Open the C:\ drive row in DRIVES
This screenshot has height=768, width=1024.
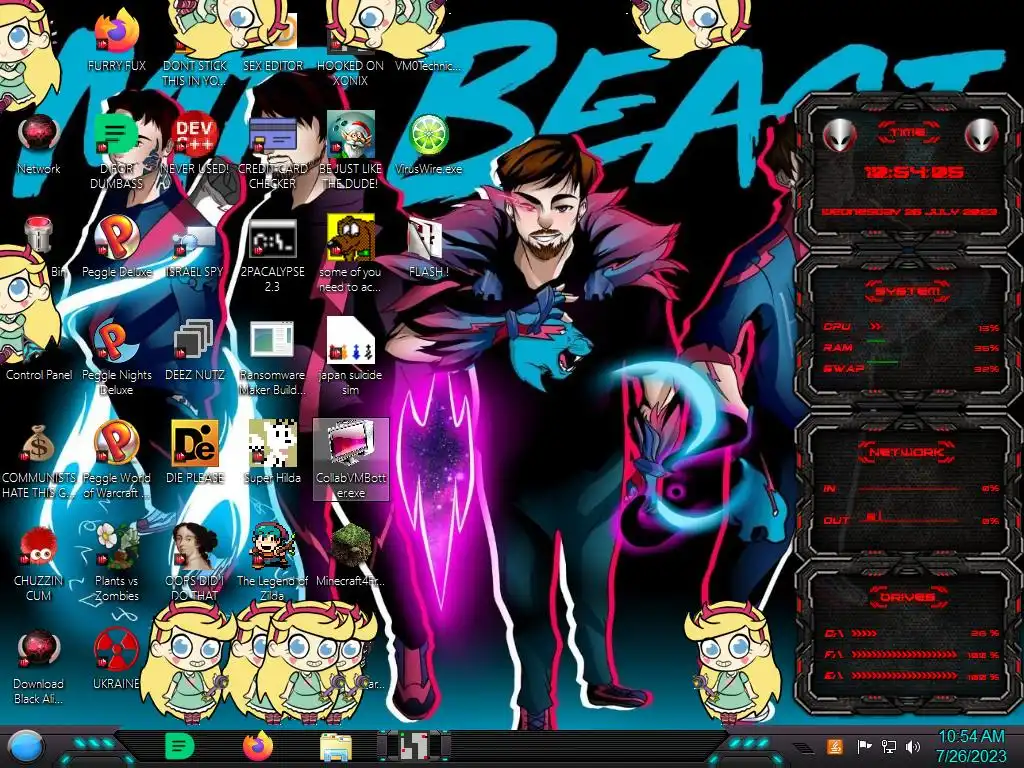(x=910, y=633)
